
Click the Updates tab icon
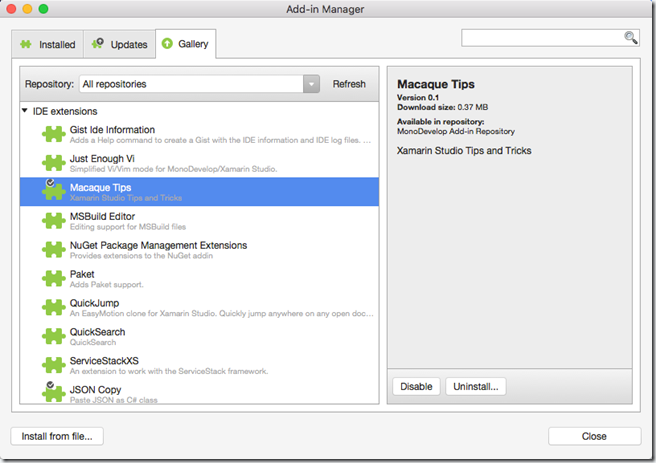coord(98,43)
